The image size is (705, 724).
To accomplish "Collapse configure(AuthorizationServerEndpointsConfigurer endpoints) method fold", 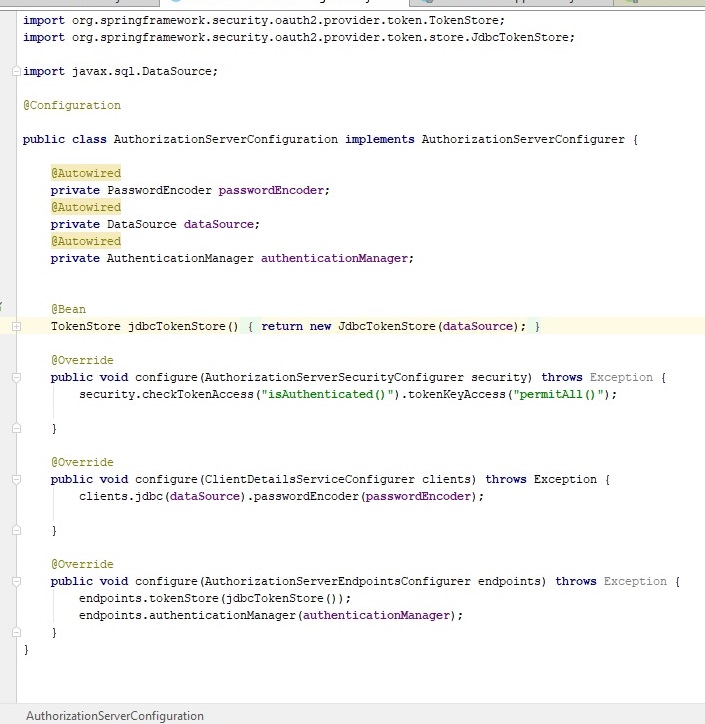I will [x=16, y=582].
